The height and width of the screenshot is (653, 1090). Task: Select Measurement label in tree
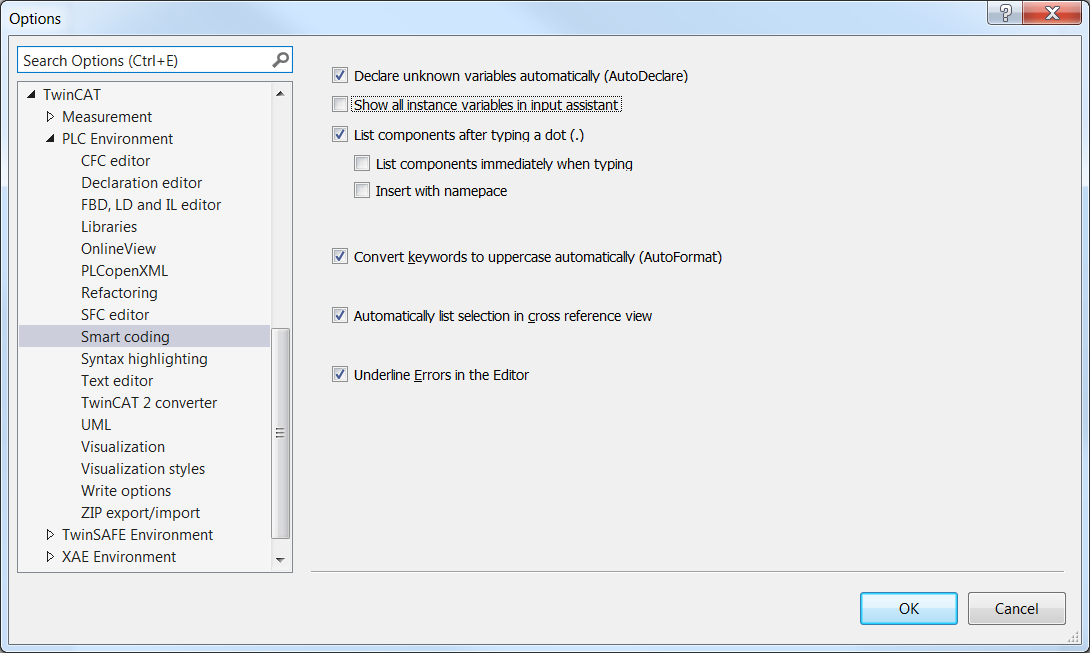coord(107,117)
